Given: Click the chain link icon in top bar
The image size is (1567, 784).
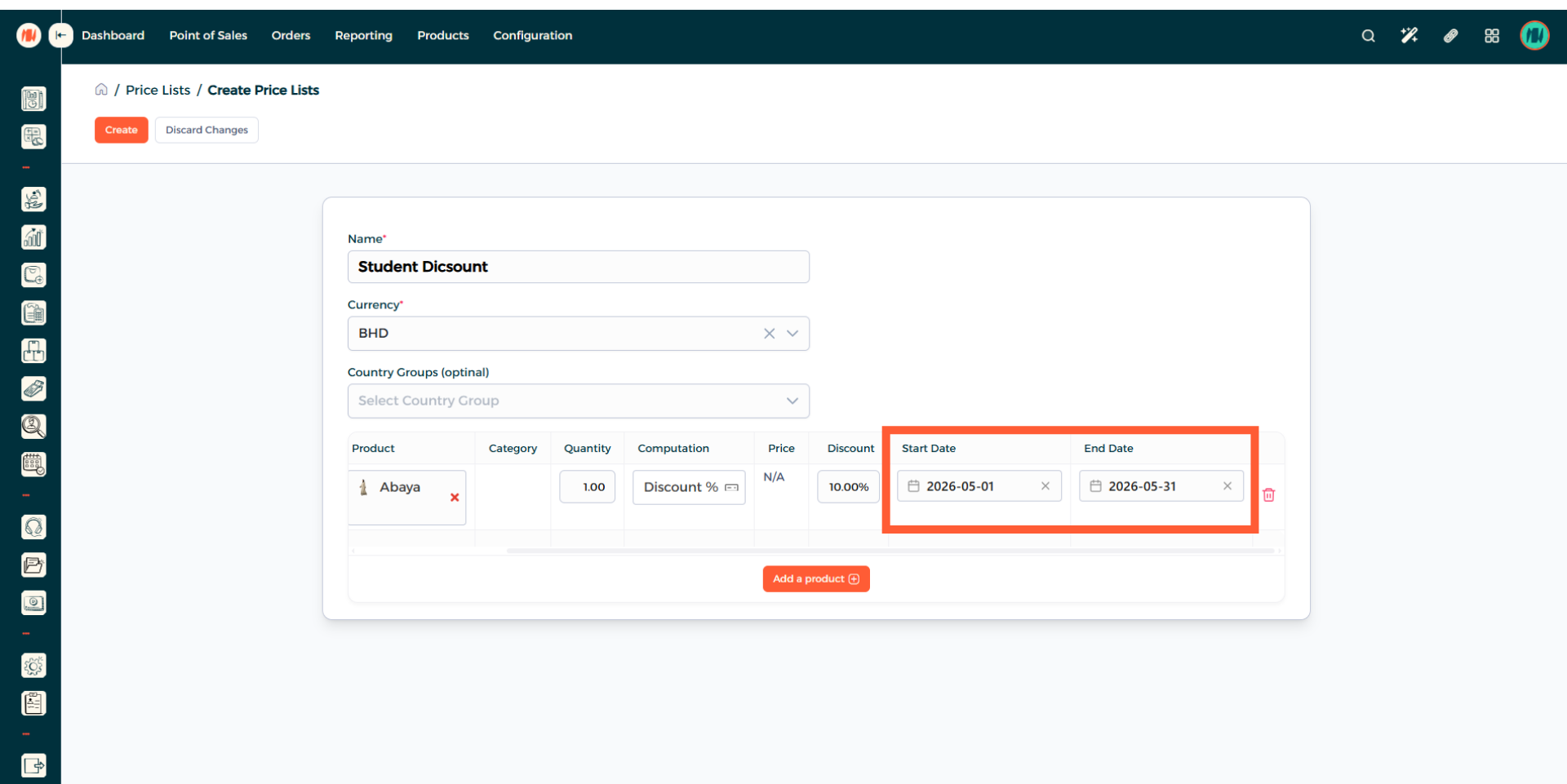Looking at the screenshot, I should click(1450, 36).
